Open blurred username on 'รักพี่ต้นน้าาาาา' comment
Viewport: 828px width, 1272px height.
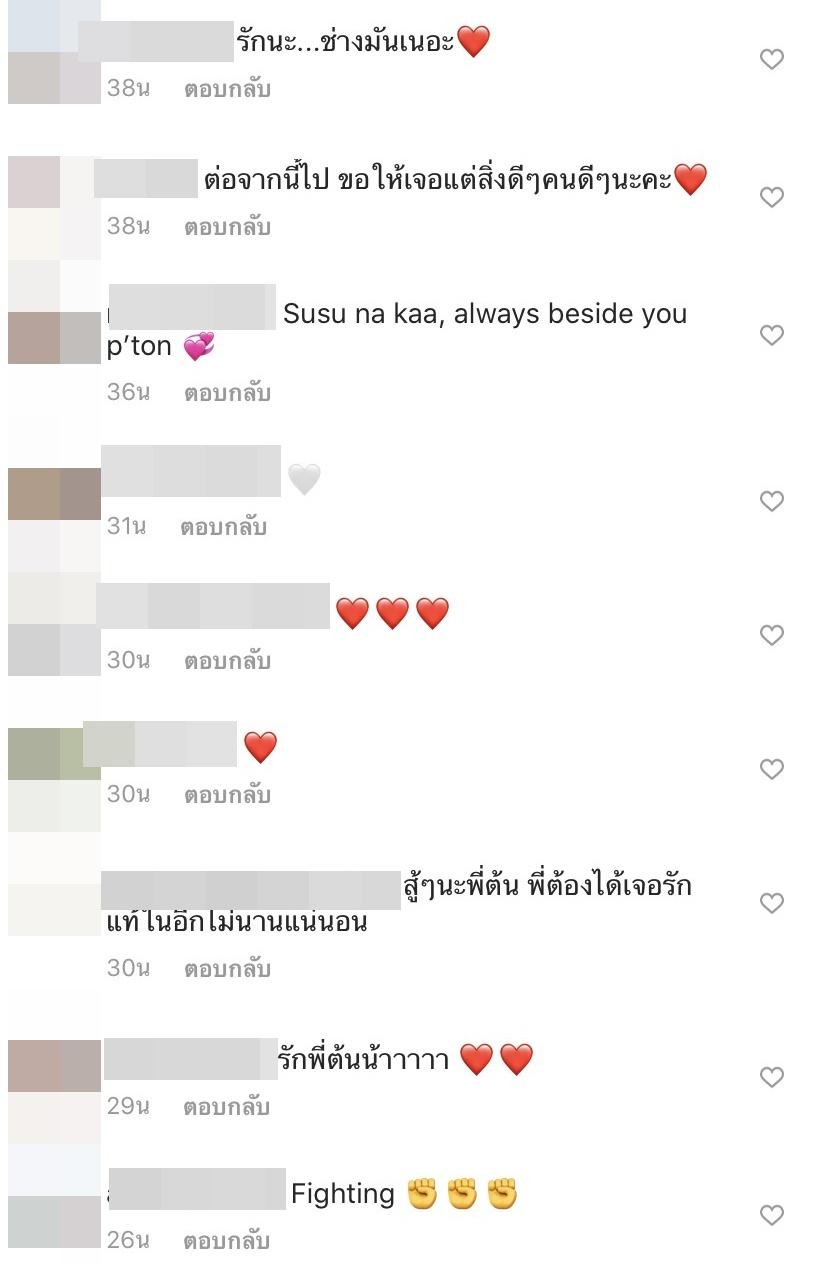[x=190, y=1059]
